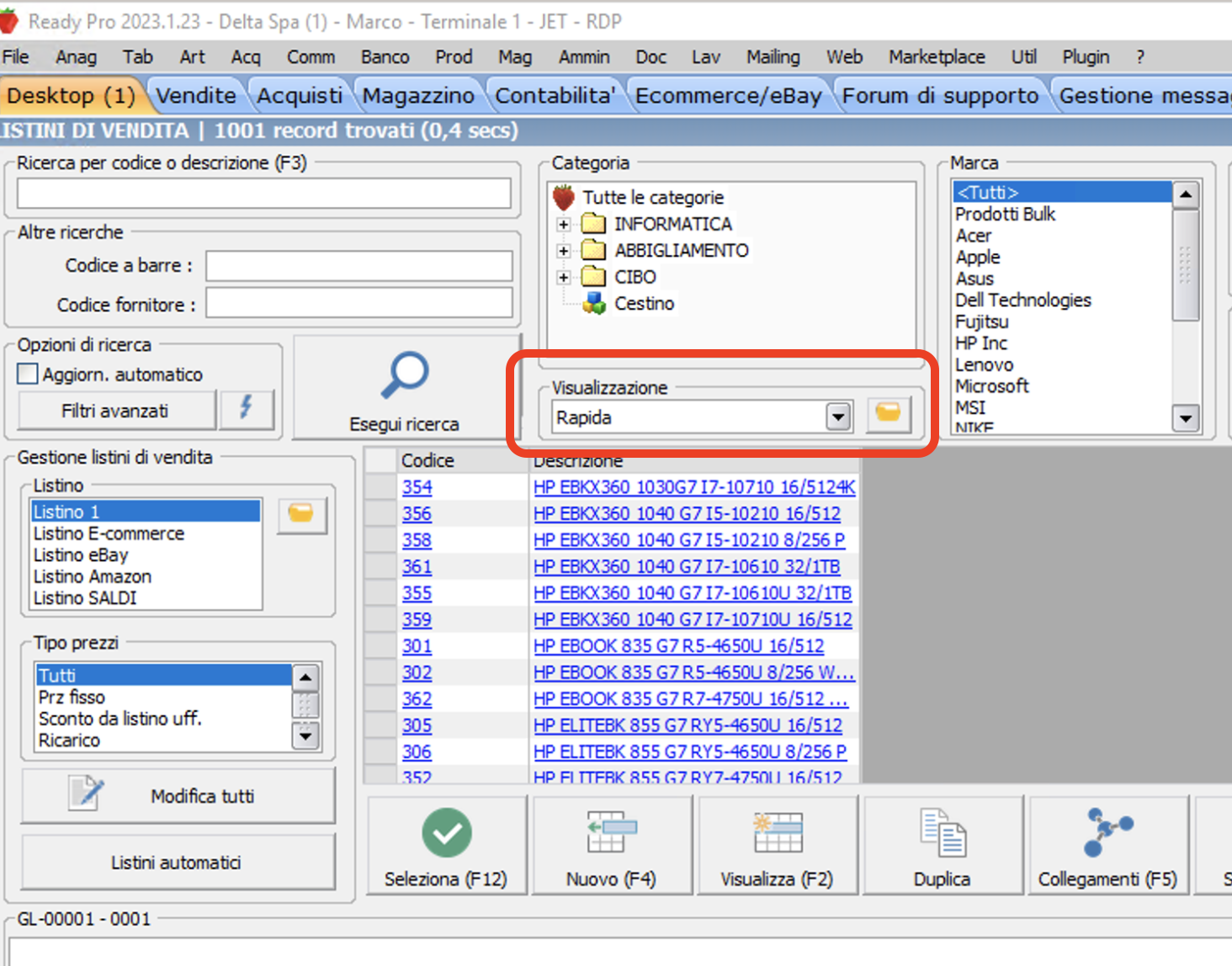Open the ? help menu
The image size is (1232, 966).
click(x=1140, y=56)
